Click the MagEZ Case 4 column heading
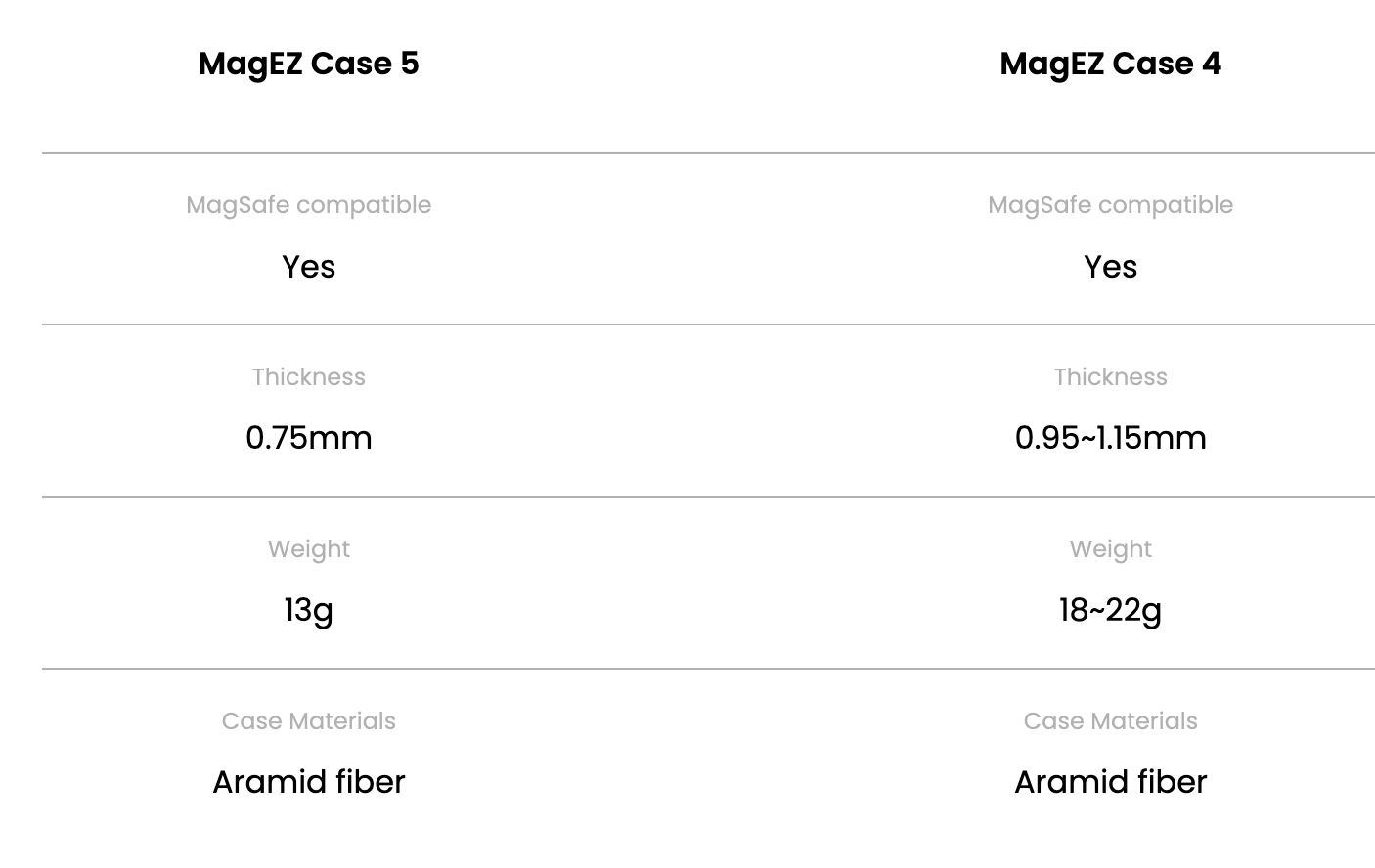 point(1110,64)
